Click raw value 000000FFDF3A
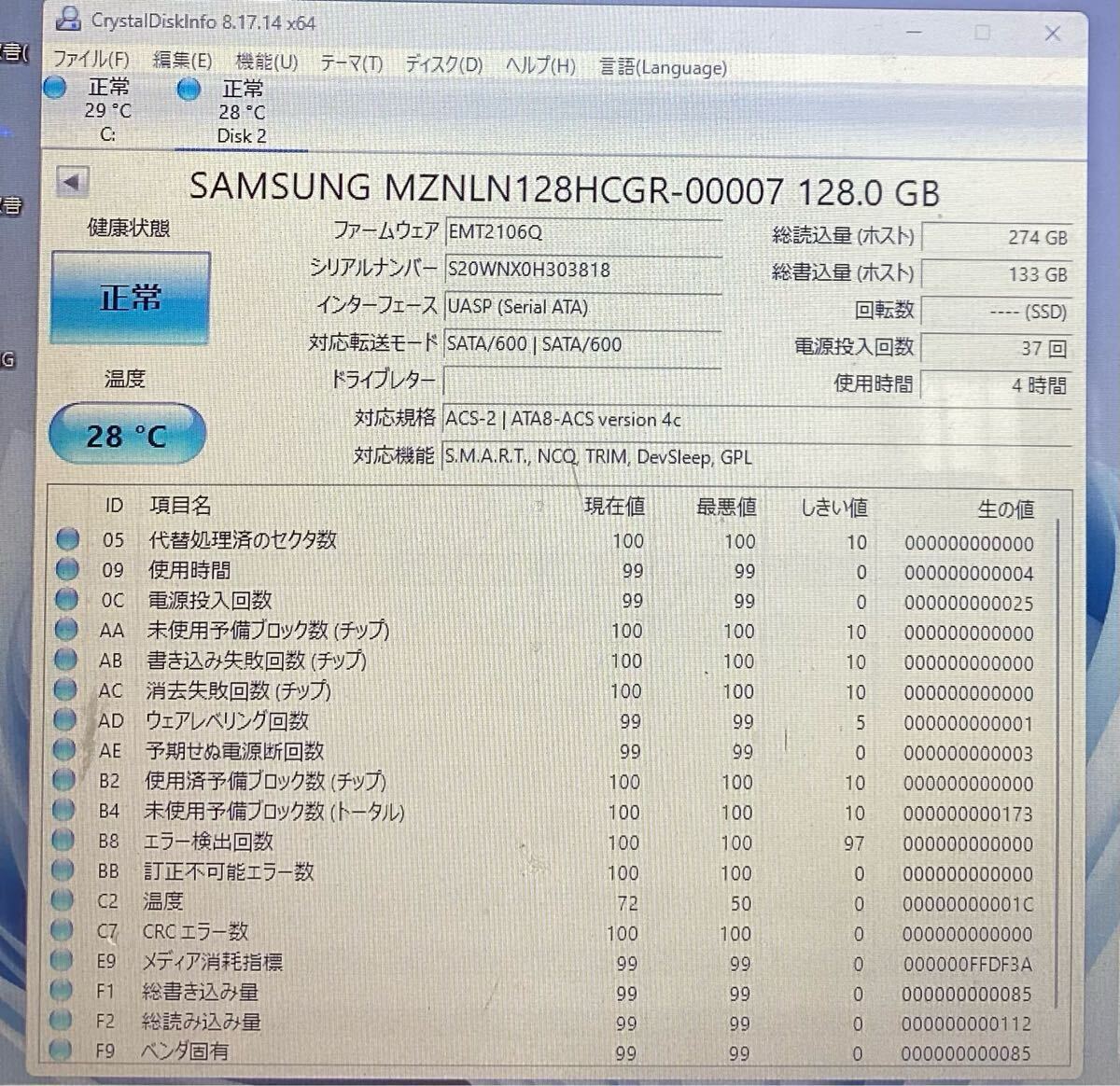This screenshot has width=1120, height=1086. (967, 964)
